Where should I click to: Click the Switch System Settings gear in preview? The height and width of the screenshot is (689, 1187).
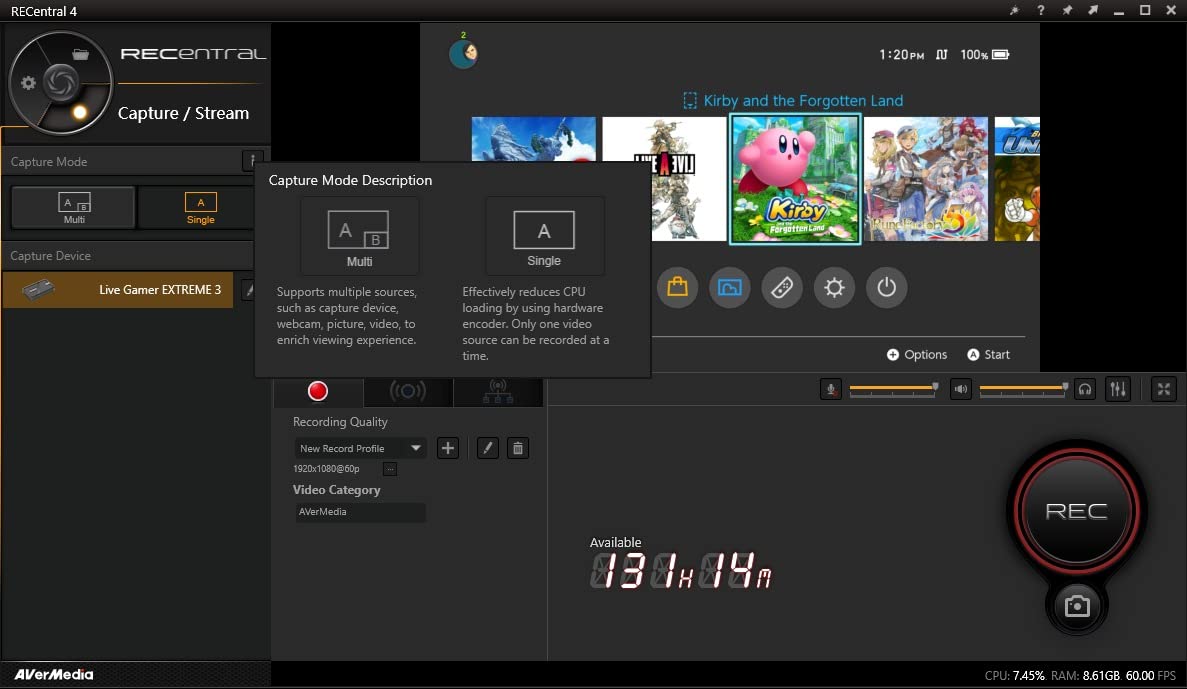834,288
